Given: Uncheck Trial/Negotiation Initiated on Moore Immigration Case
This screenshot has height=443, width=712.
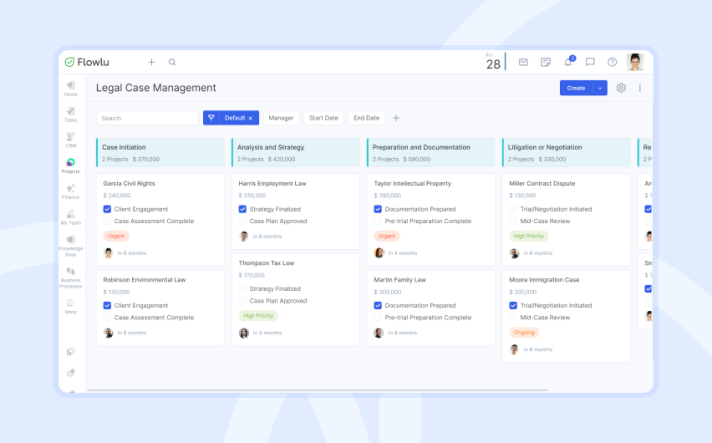Looking at the screenshot, I should coord(513,305).
